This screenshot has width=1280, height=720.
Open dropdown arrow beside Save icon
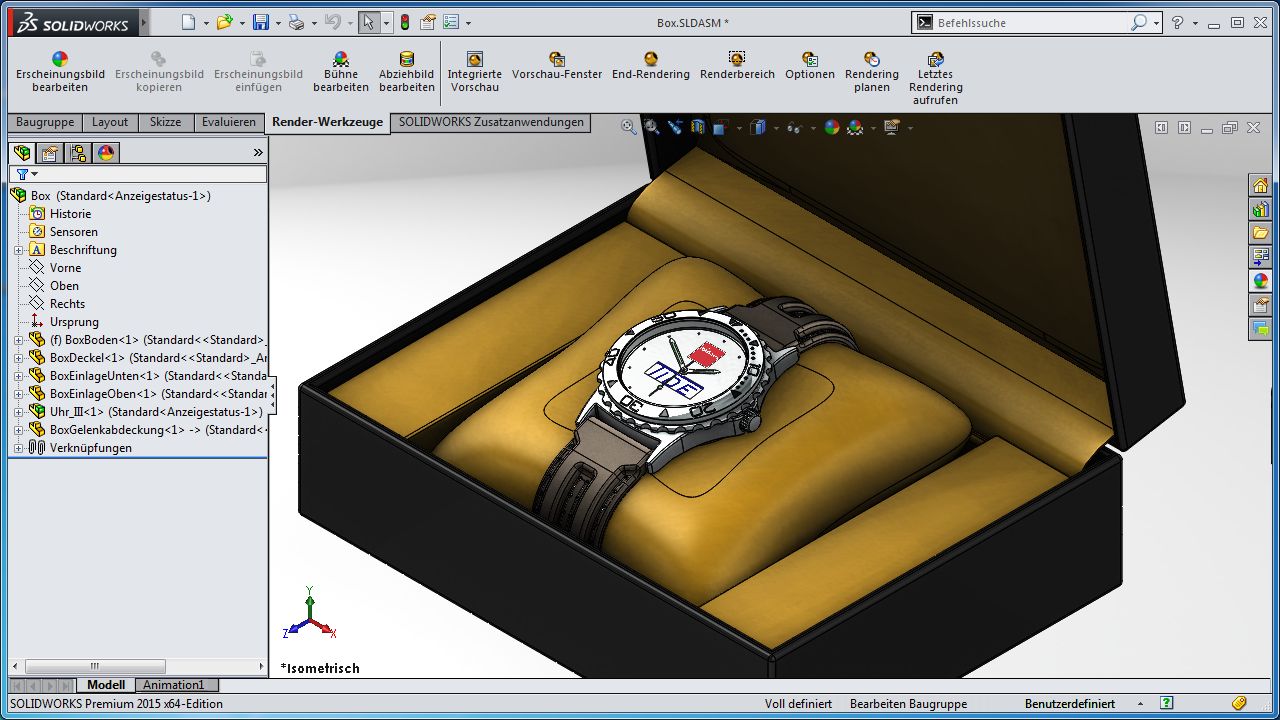[278, 23]
